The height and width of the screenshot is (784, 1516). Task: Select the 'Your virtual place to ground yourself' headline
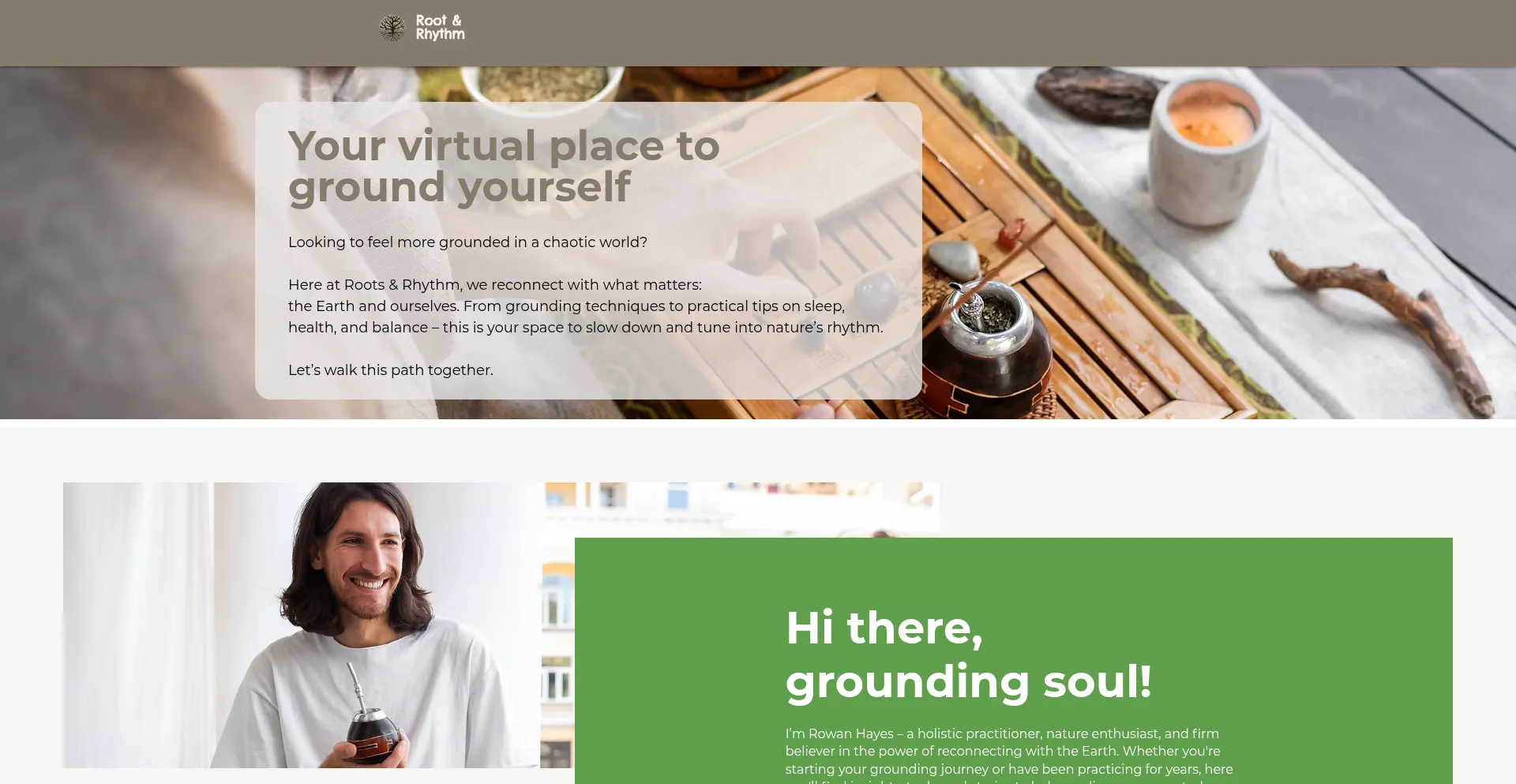pyautogui.click(x=504, y=166)
